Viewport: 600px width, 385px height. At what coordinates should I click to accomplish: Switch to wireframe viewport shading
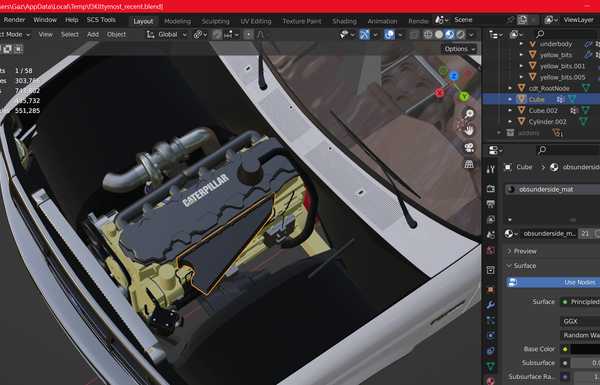pos(428,35)
